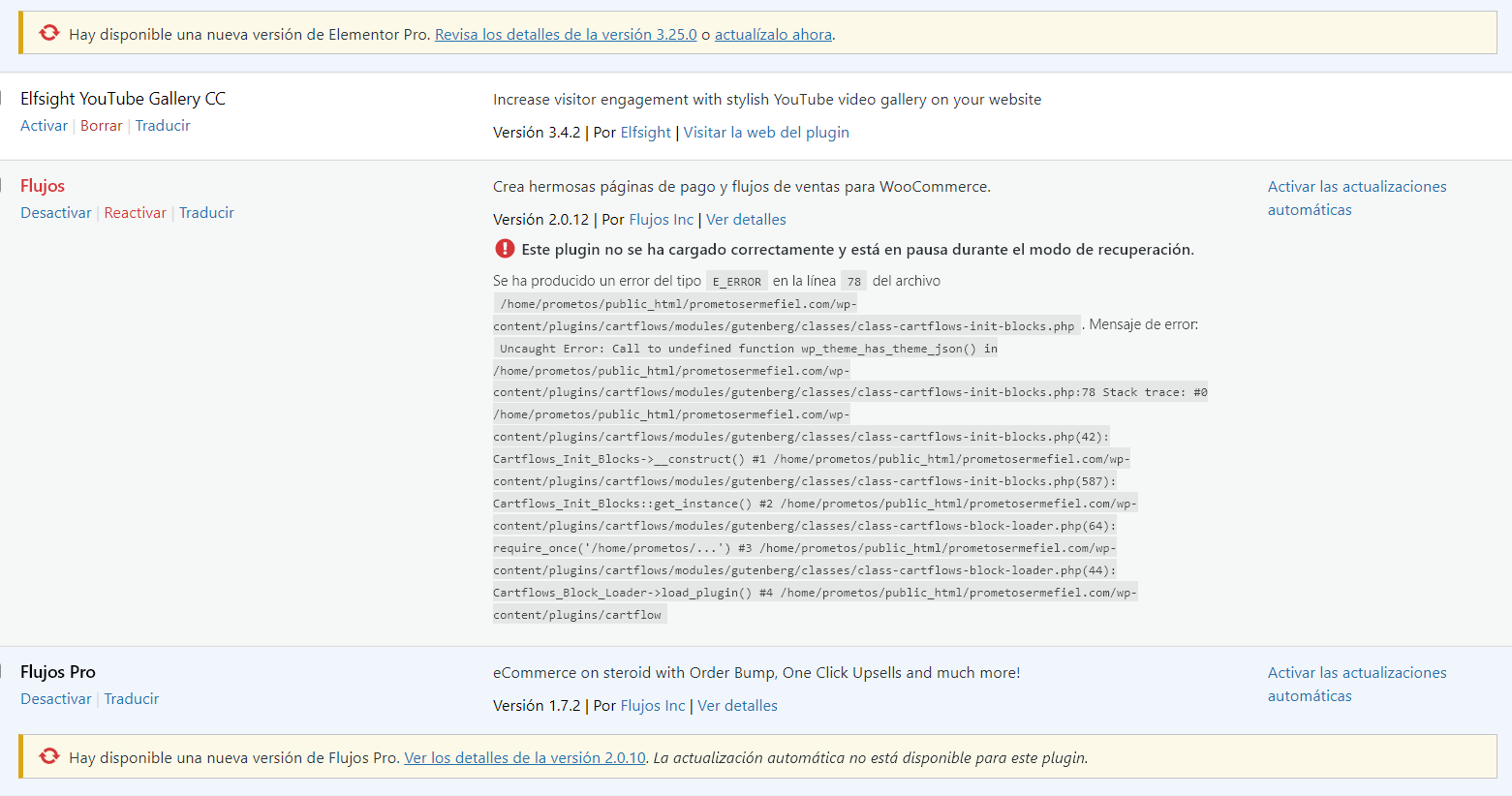Viewport: 1512px width, 796px height.
Task: Click Traducir under Elfsight YouTube Gallery CC
Action: (x=163, y=125)
